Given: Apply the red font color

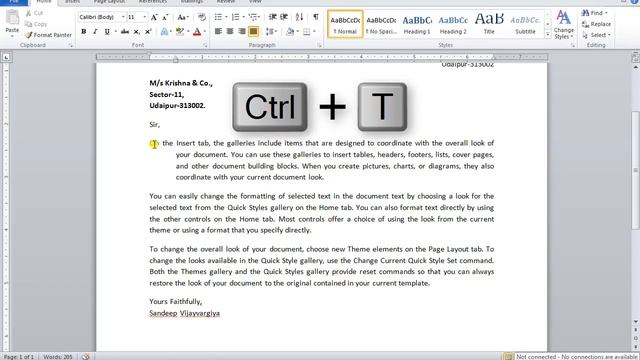Looking at the screenshot, I should point(197,31).
